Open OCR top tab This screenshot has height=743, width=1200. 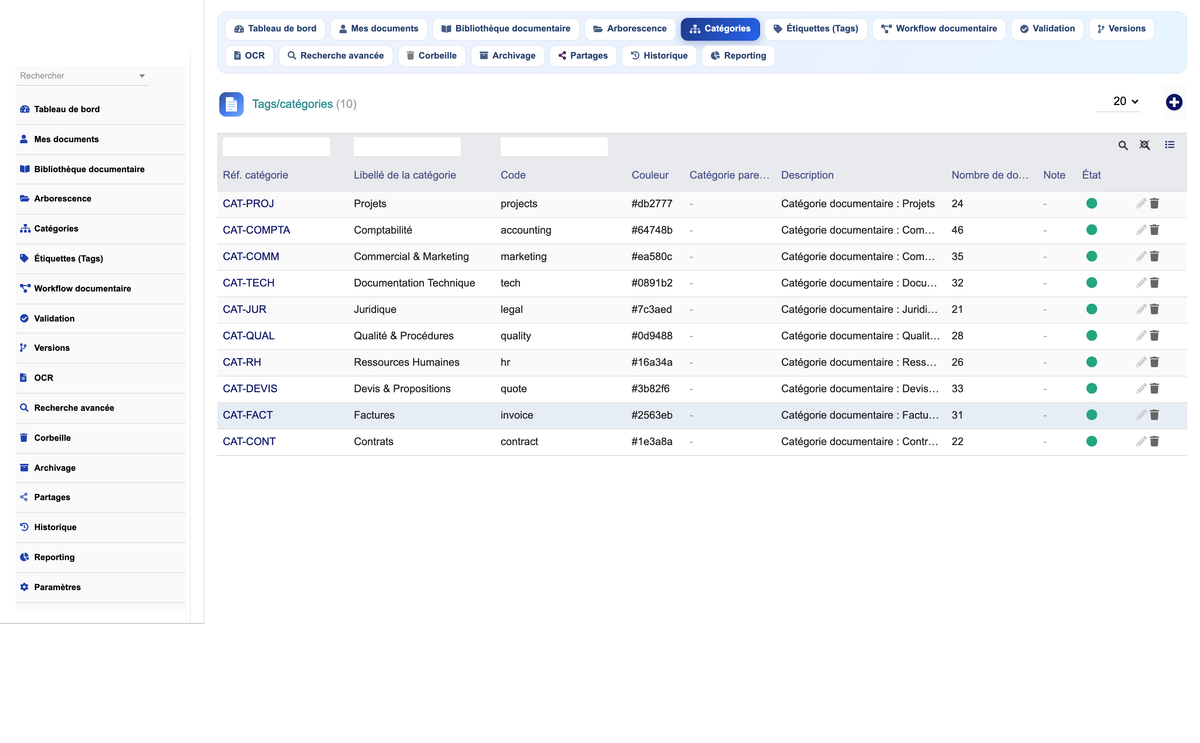pos(249,56)
